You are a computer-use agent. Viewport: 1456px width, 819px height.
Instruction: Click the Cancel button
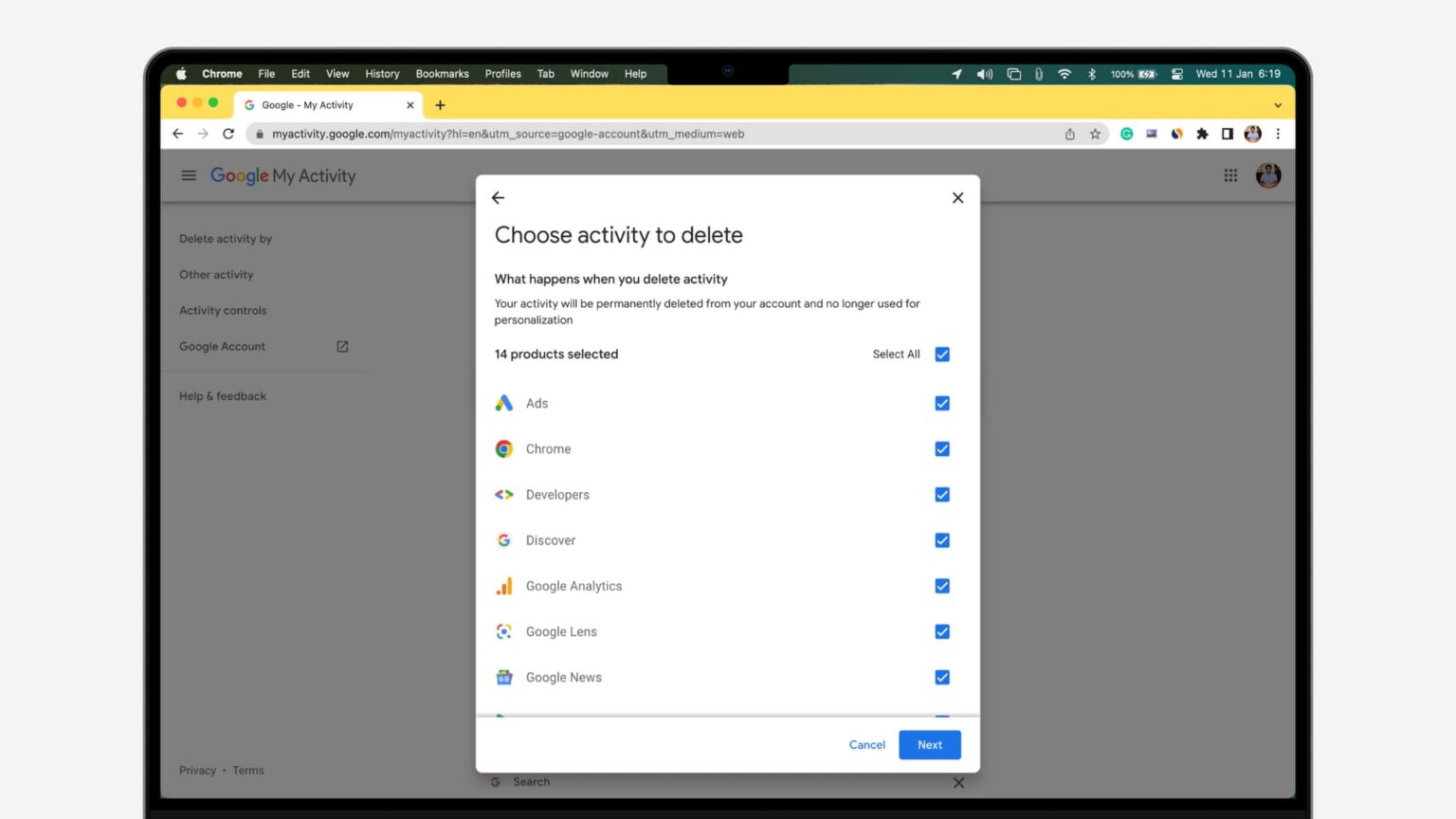coord(866,745)
